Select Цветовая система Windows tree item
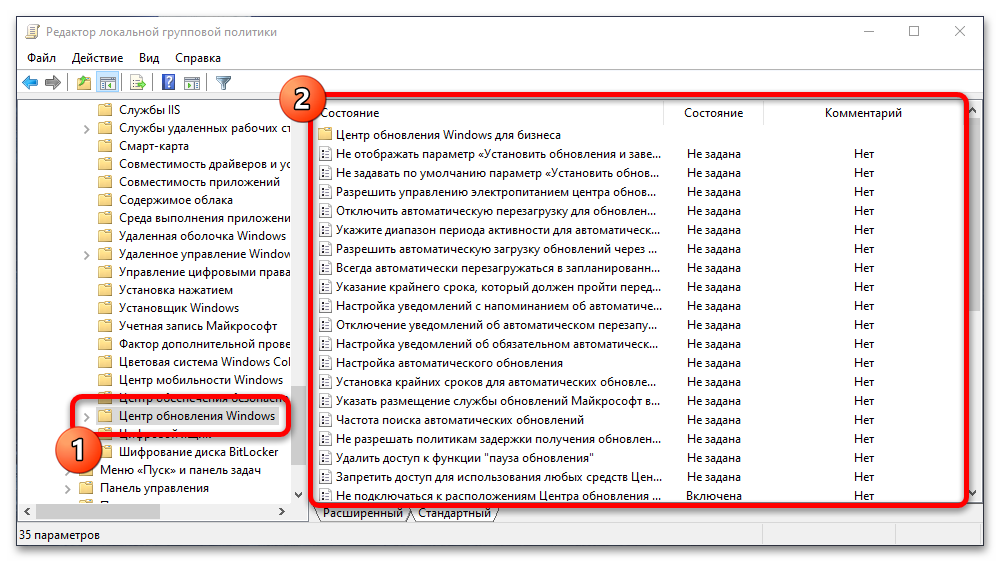Screen dimensions: 1000x562 point(204,362)
